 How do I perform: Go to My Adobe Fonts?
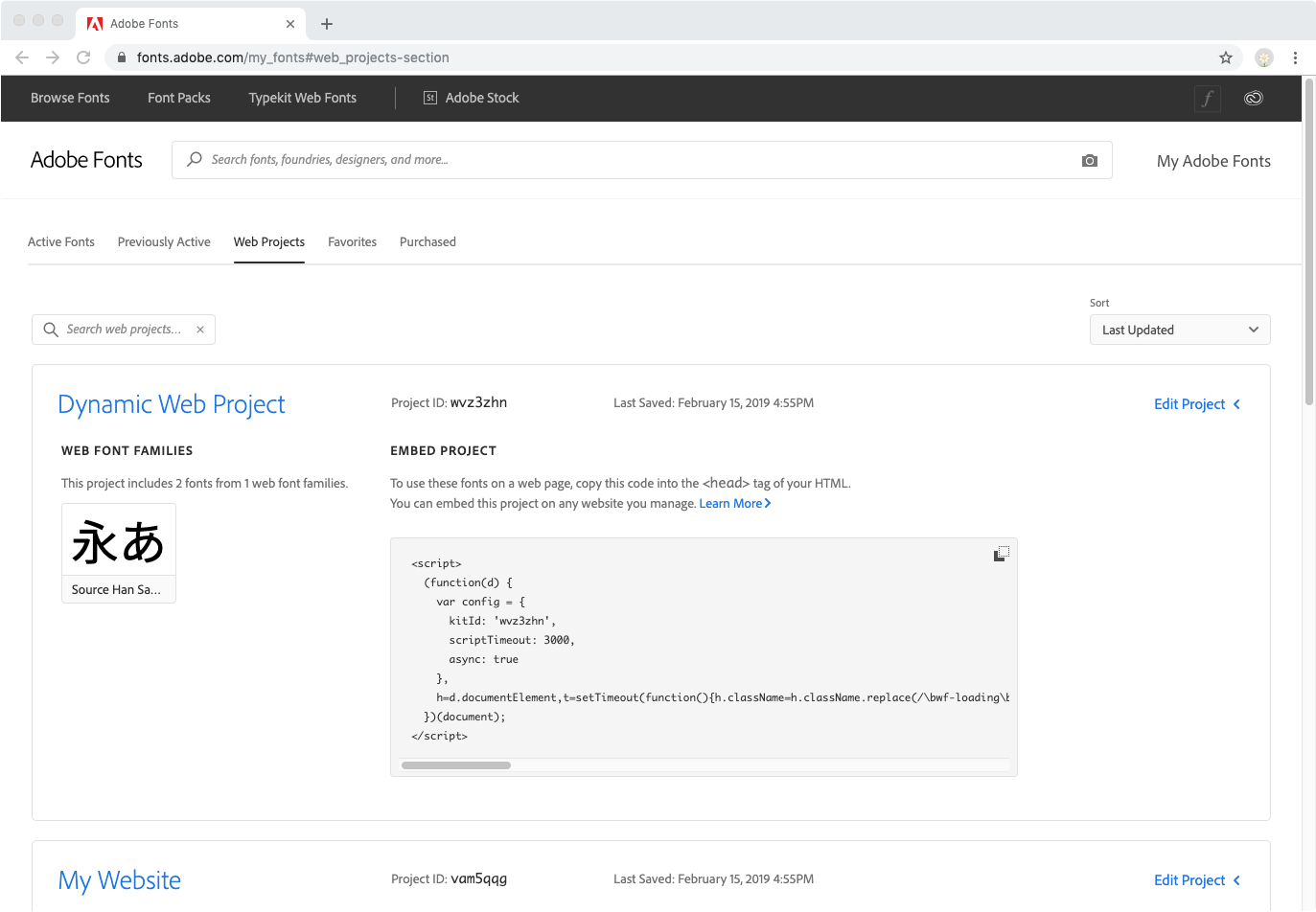pyautogui.click(x=1213, y=161)
